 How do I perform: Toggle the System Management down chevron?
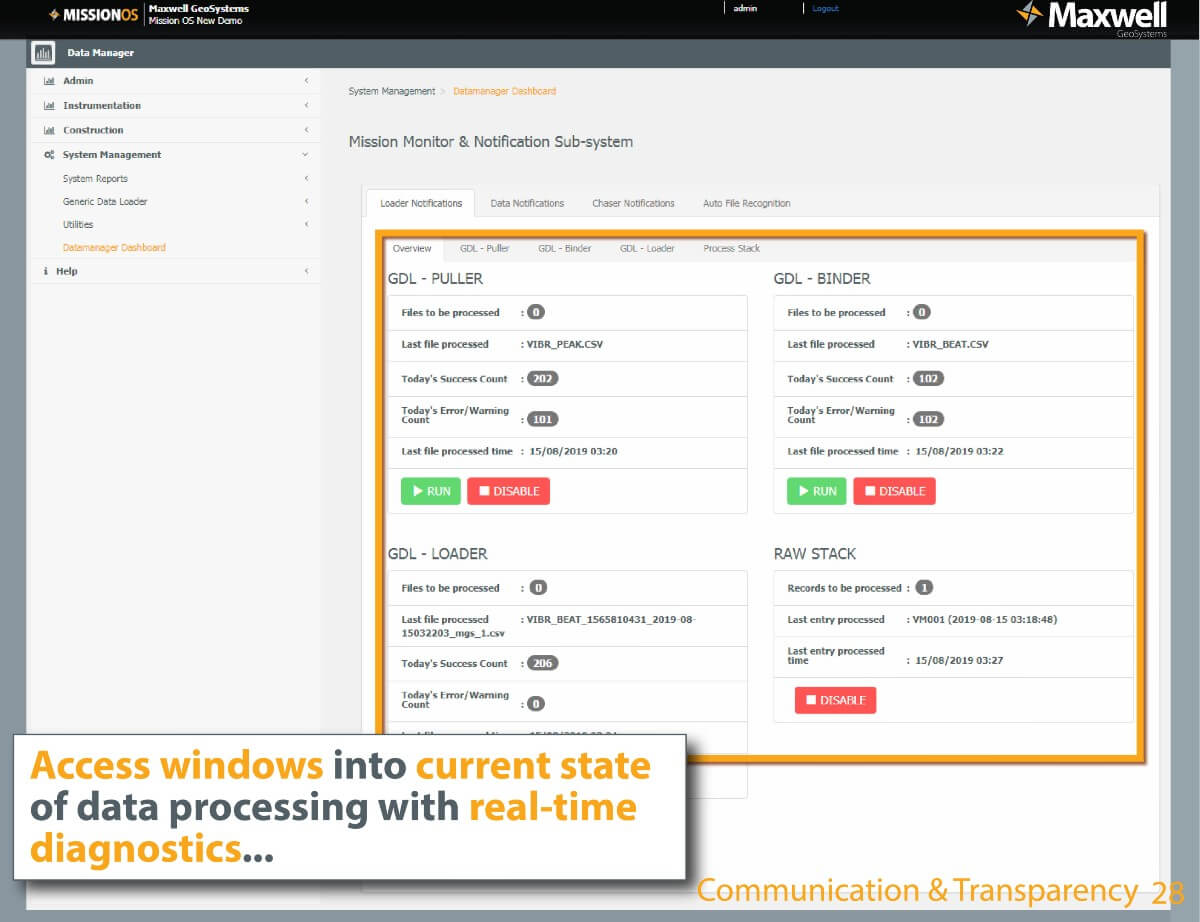tap(306, 155)
